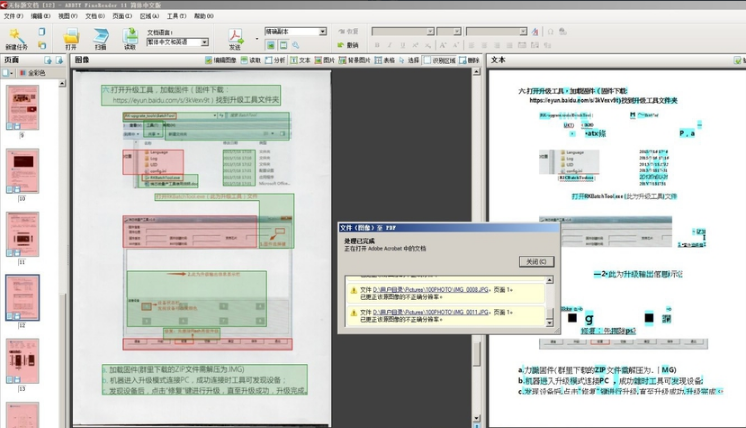Viewport: 746px width, 428px height.
Task: Expand the 发送 button dropdown arrow
Action: (256, 40)
